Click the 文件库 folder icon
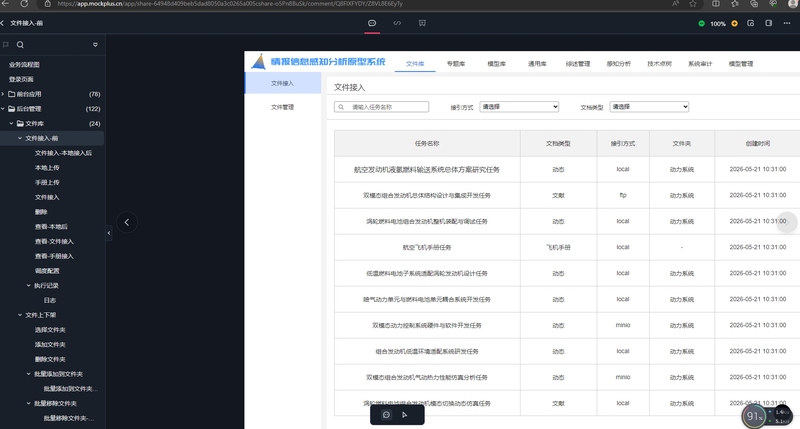 [20, 123]
